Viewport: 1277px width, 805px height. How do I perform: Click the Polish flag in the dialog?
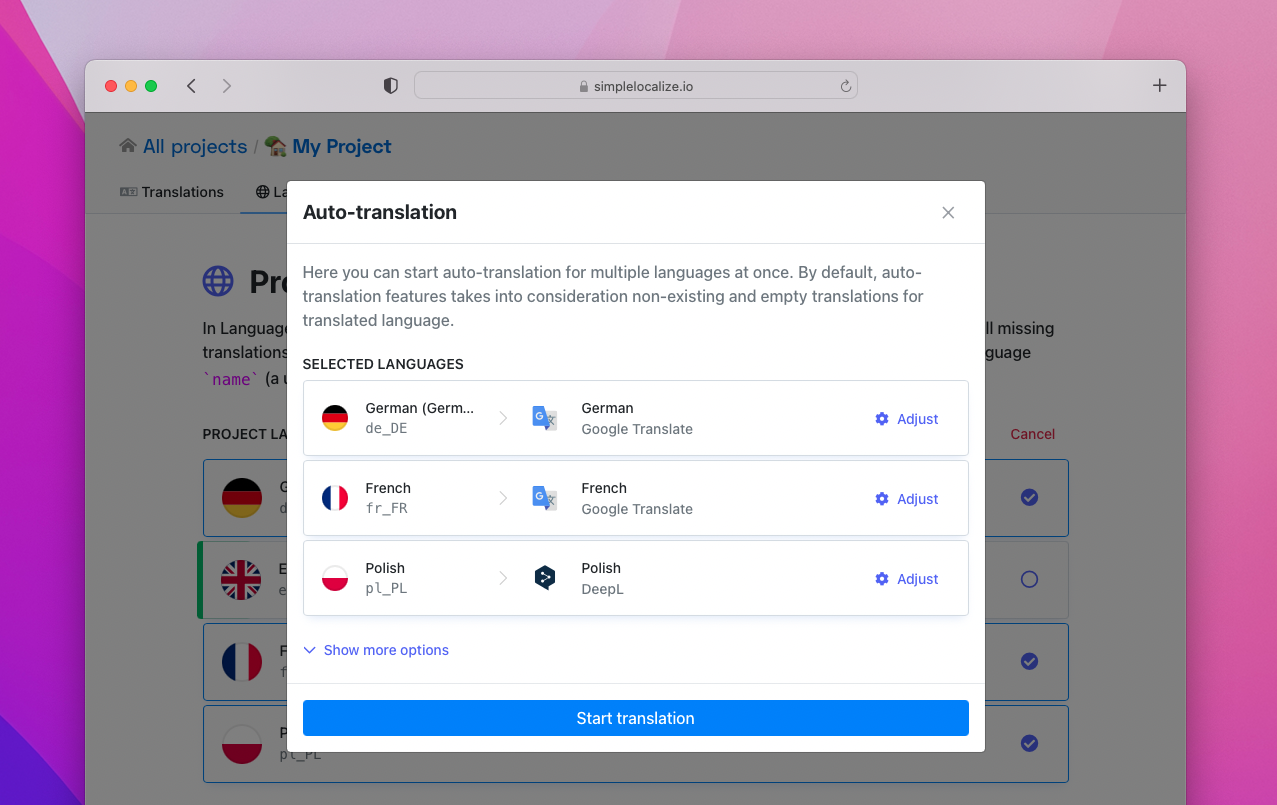click(335, 578)
